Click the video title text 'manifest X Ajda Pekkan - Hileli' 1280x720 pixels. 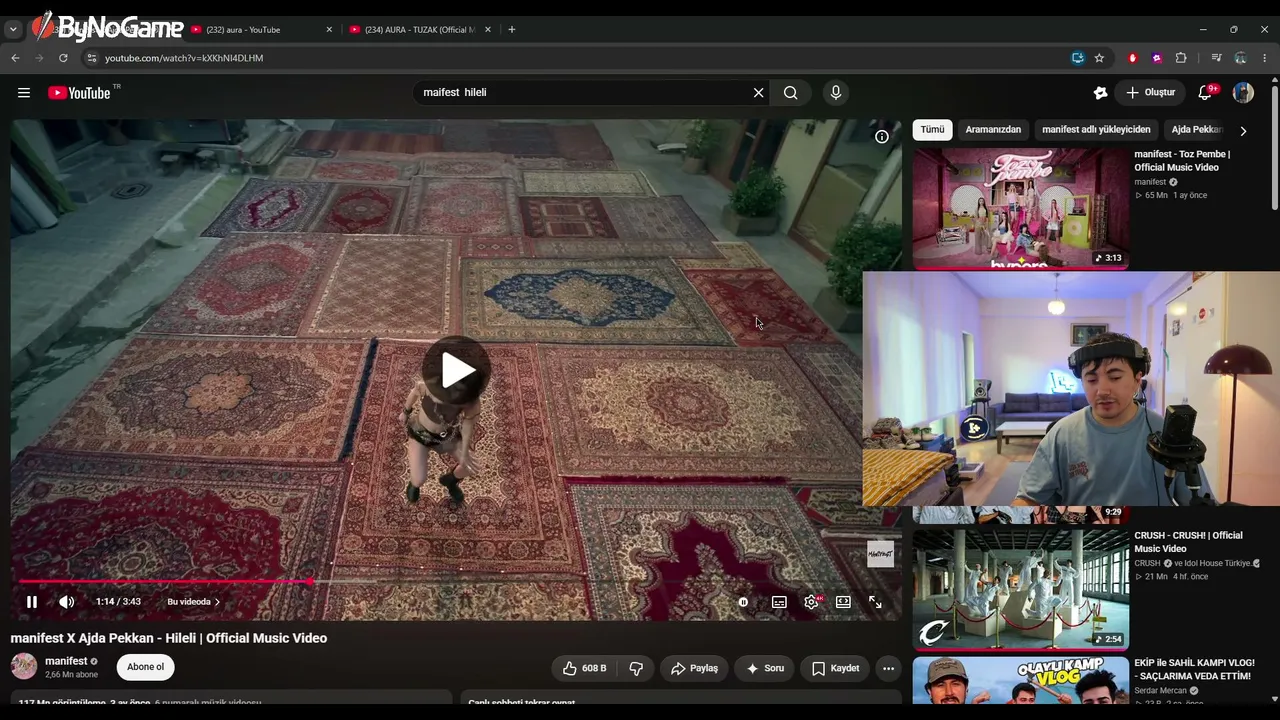point(169,638)
